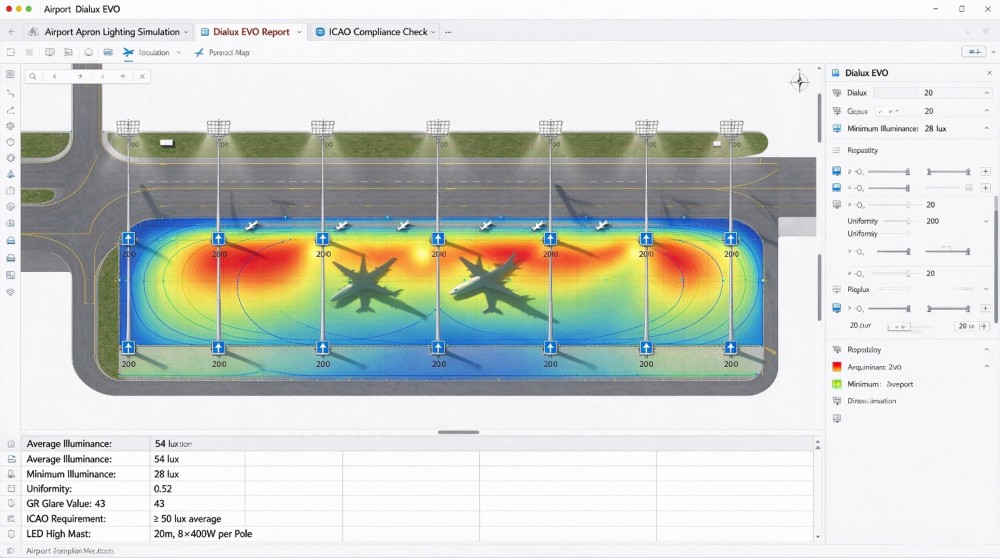Click the plus zoom button on map toolbar

click(122, 77)
